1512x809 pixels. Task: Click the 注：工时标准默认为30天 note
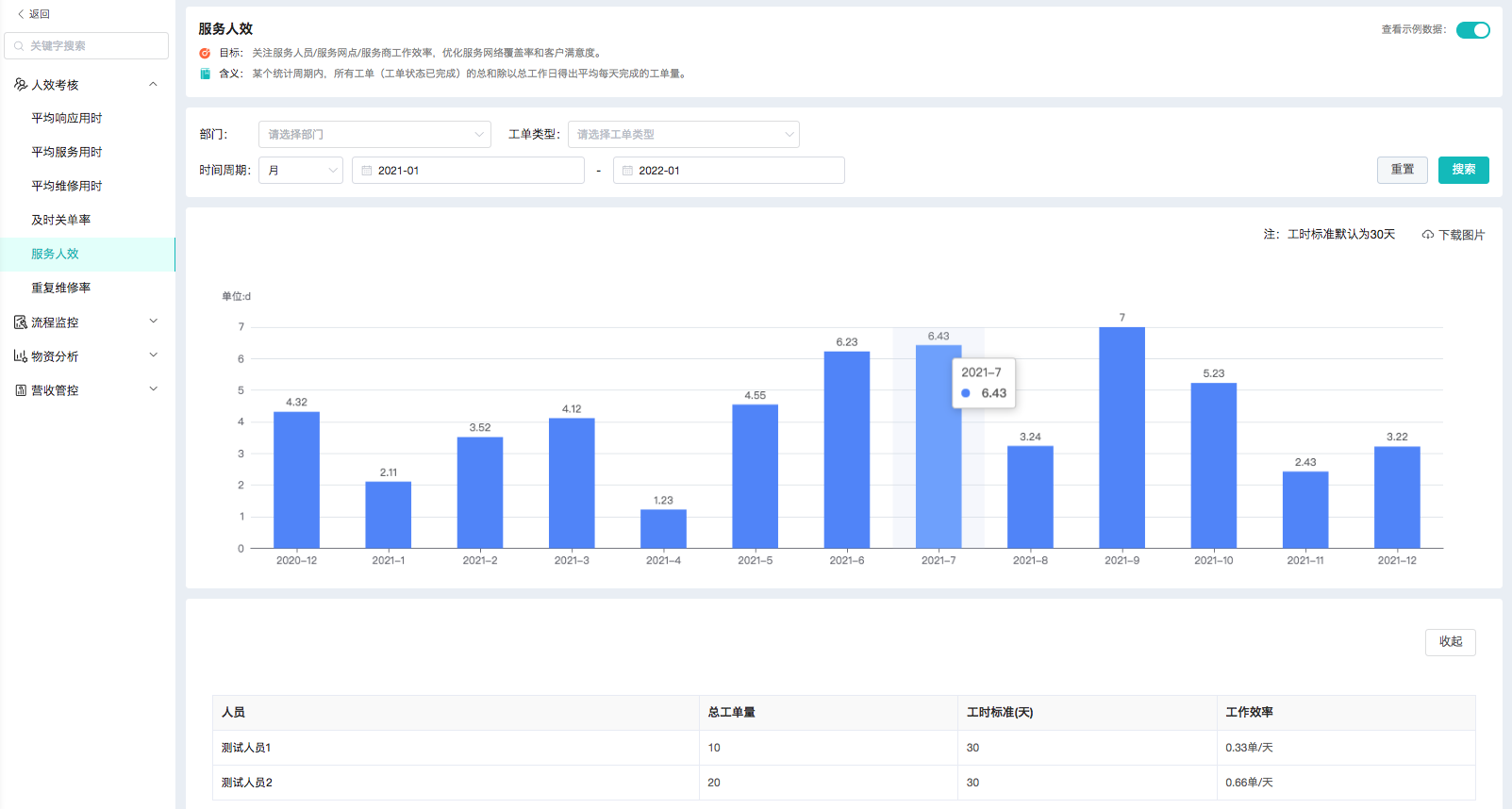(1329, 235)
